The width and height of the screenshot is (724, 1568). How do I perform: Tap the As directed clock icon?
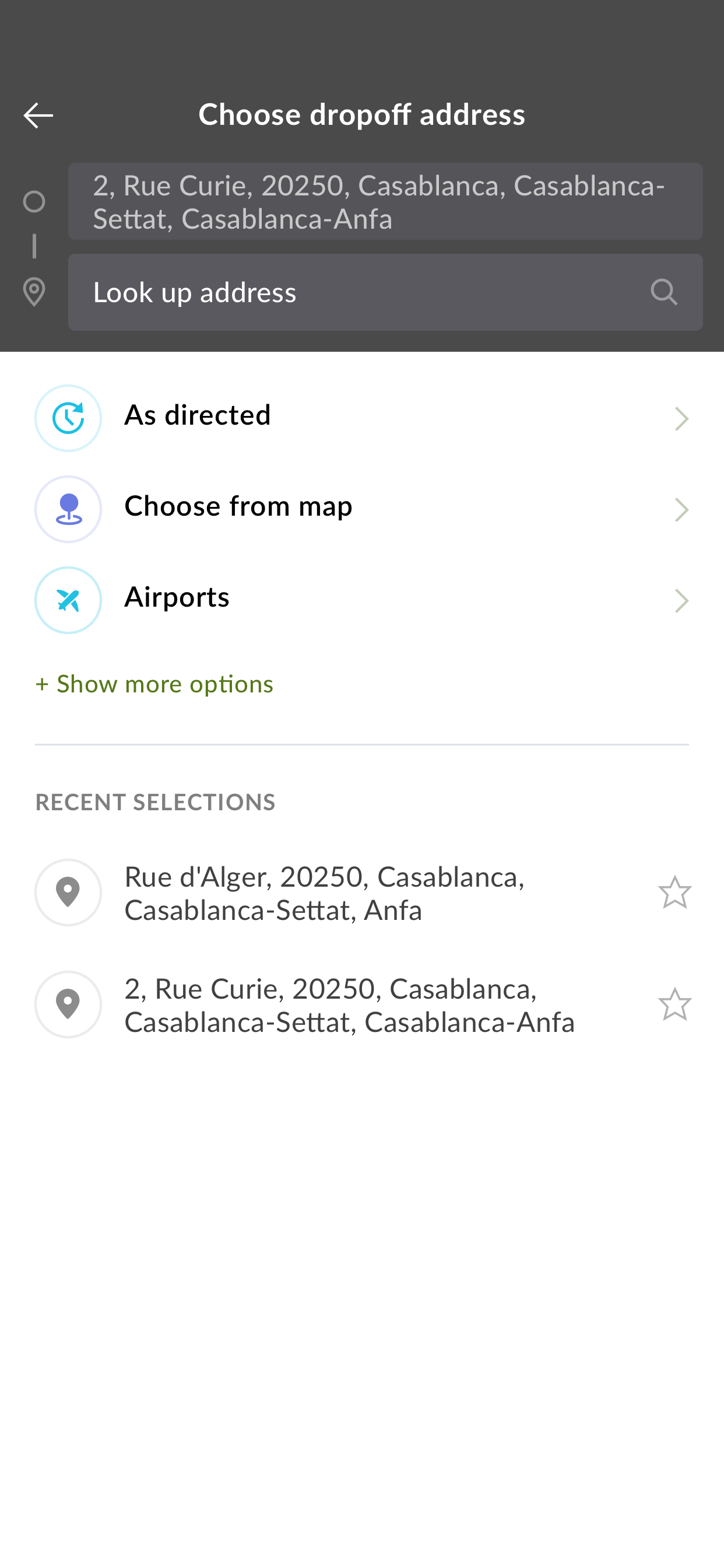[x=68, y=418]
